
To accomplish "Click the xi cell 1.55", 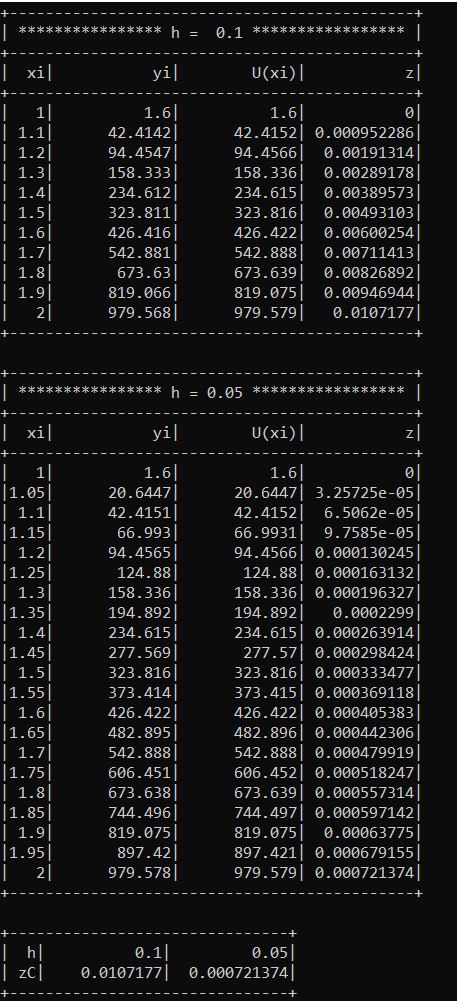I will click(26, 693).
